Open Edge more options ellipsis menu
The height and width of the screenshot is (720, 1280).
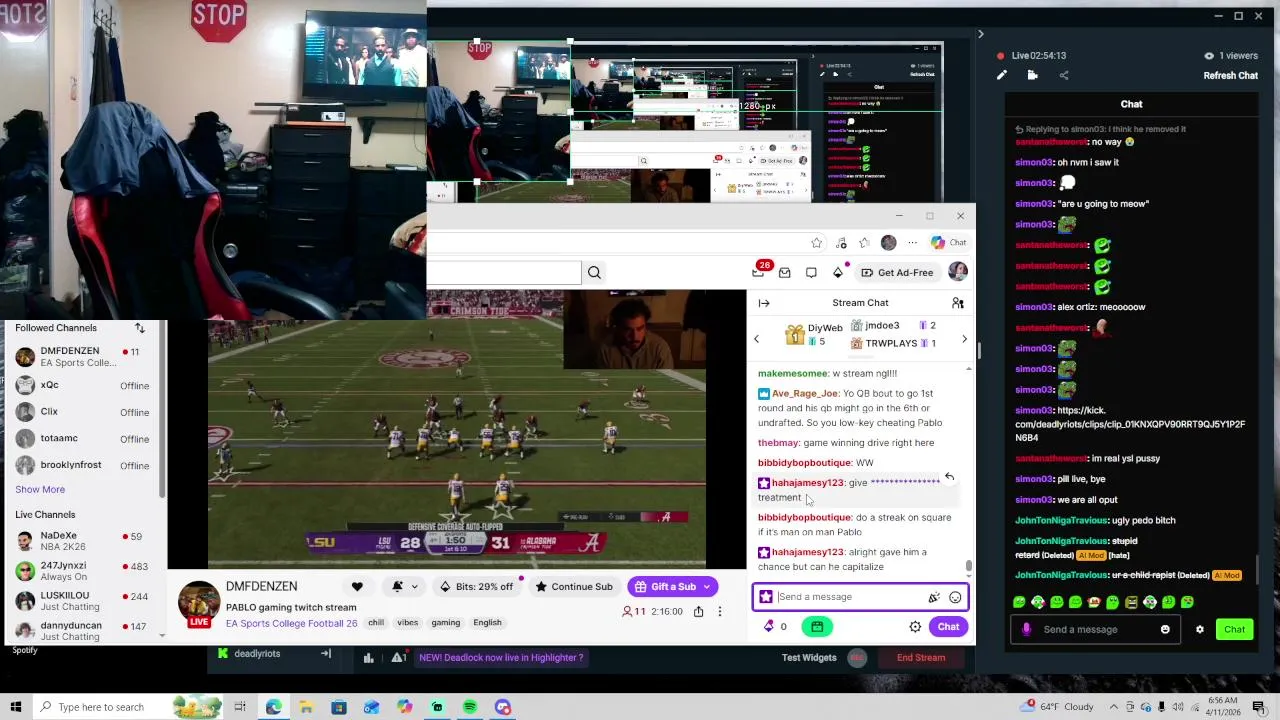[x=912, y=243]
